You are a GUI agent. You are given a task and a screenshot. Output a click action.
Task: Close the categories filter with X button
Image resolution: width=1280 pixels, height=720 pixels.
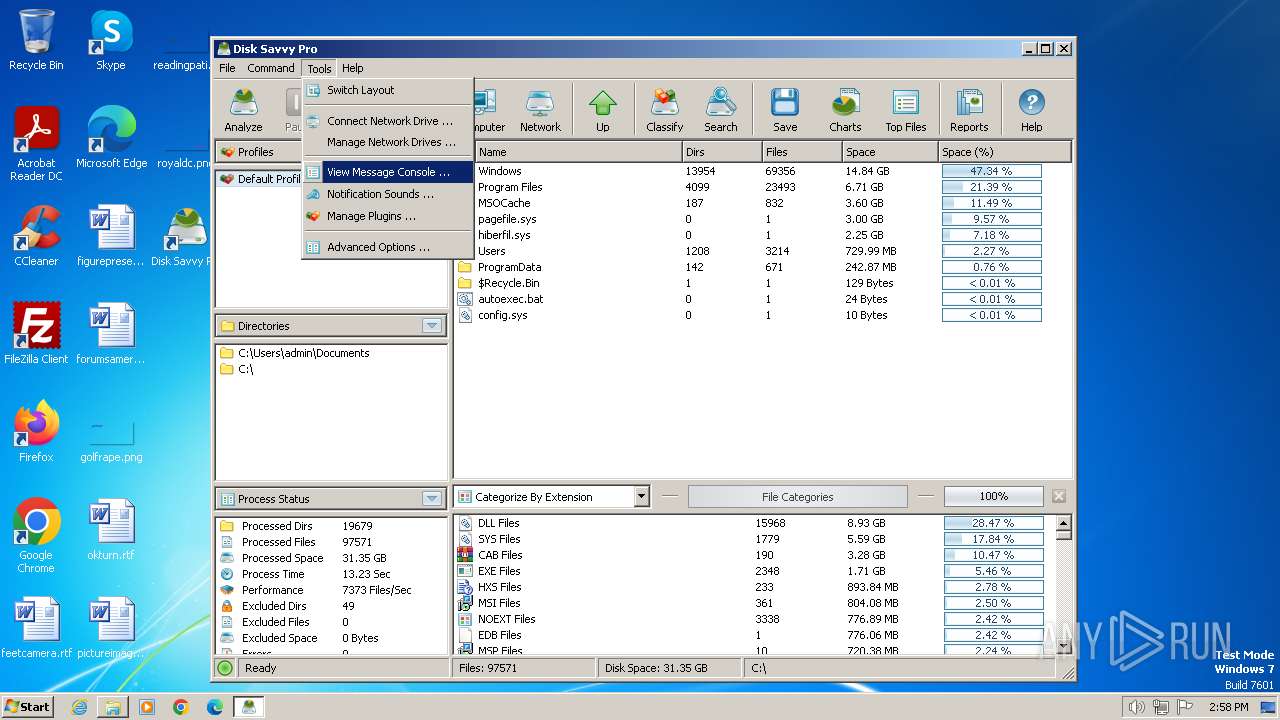click(x=1059, y=496)
